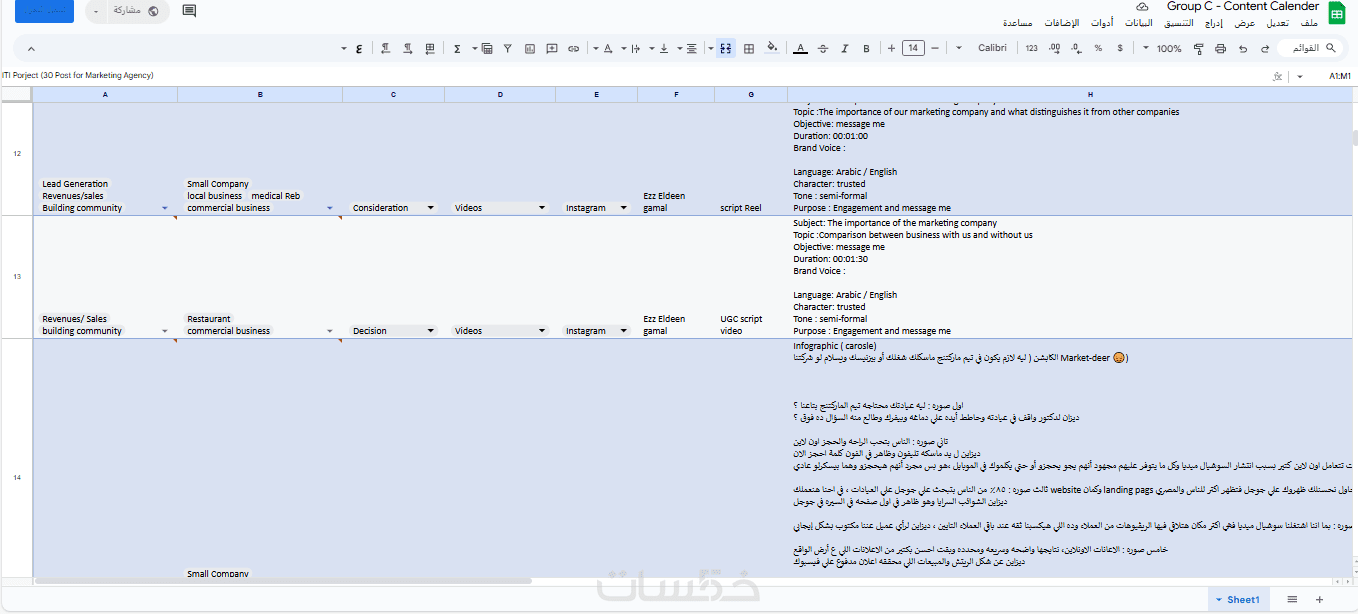
Task: Click the sheet direction icon
Action: pyautogui.click(x=430, y=48)
